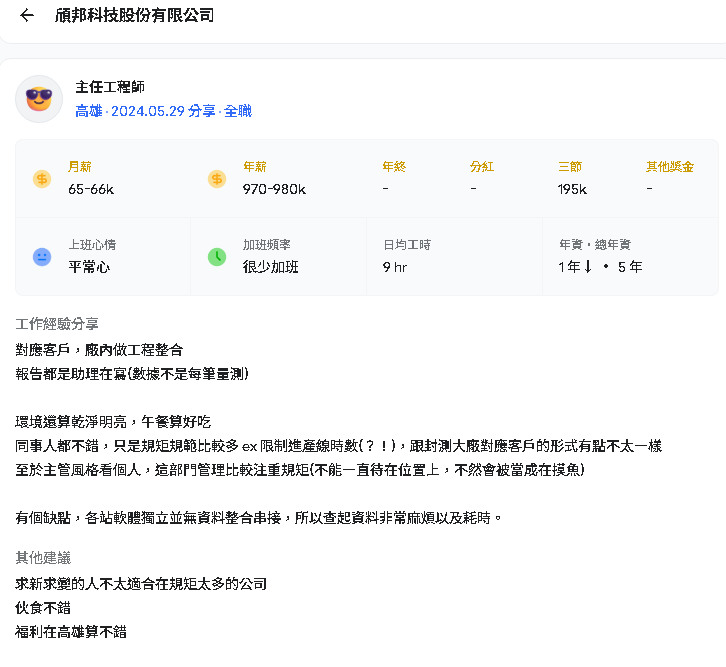Select the line starting 同事人都不錯

tap(339, 446)
